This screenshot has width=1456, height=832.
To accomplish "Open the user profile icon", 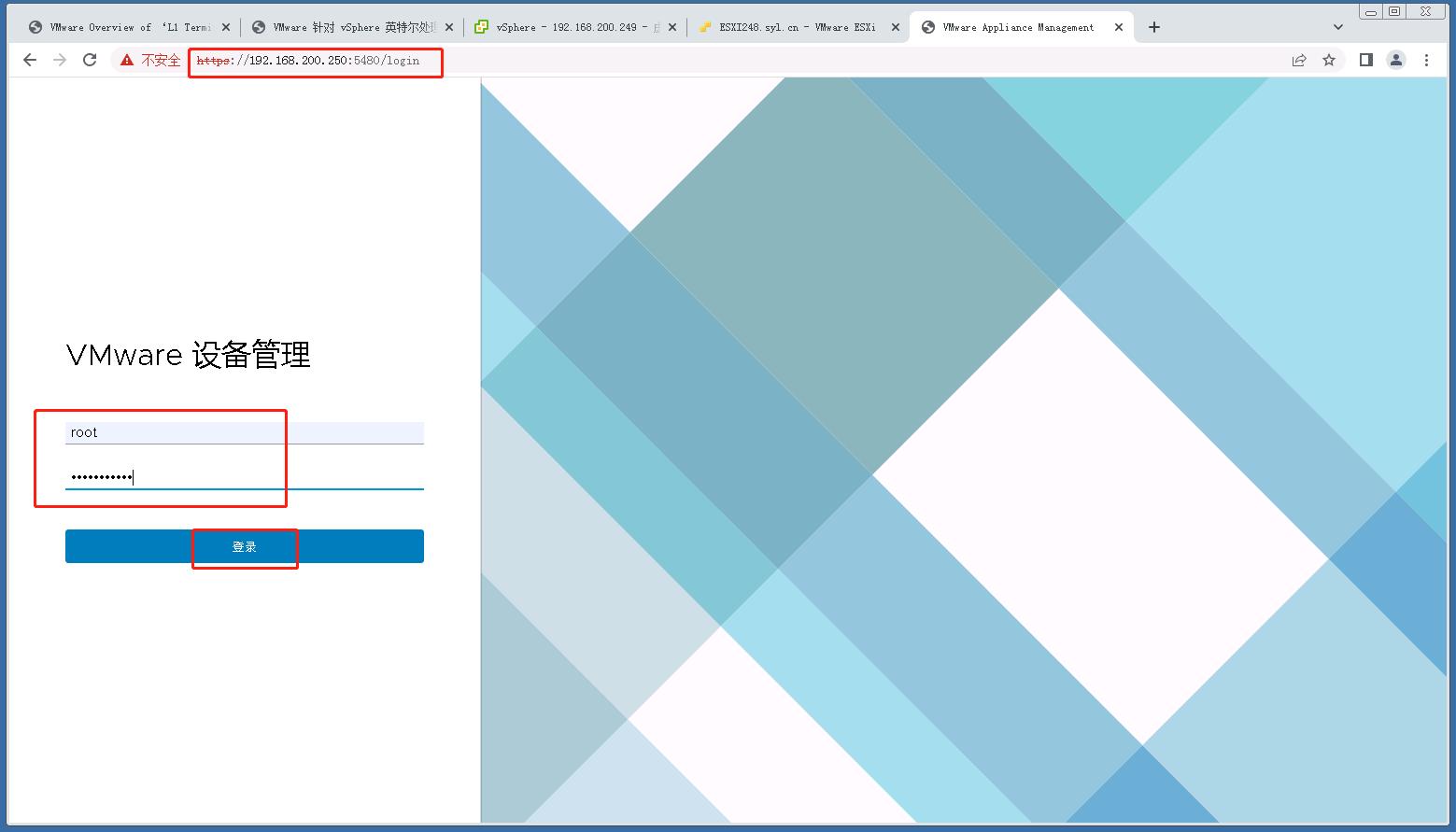I will pyautogui.click(x=1396, y=60).
